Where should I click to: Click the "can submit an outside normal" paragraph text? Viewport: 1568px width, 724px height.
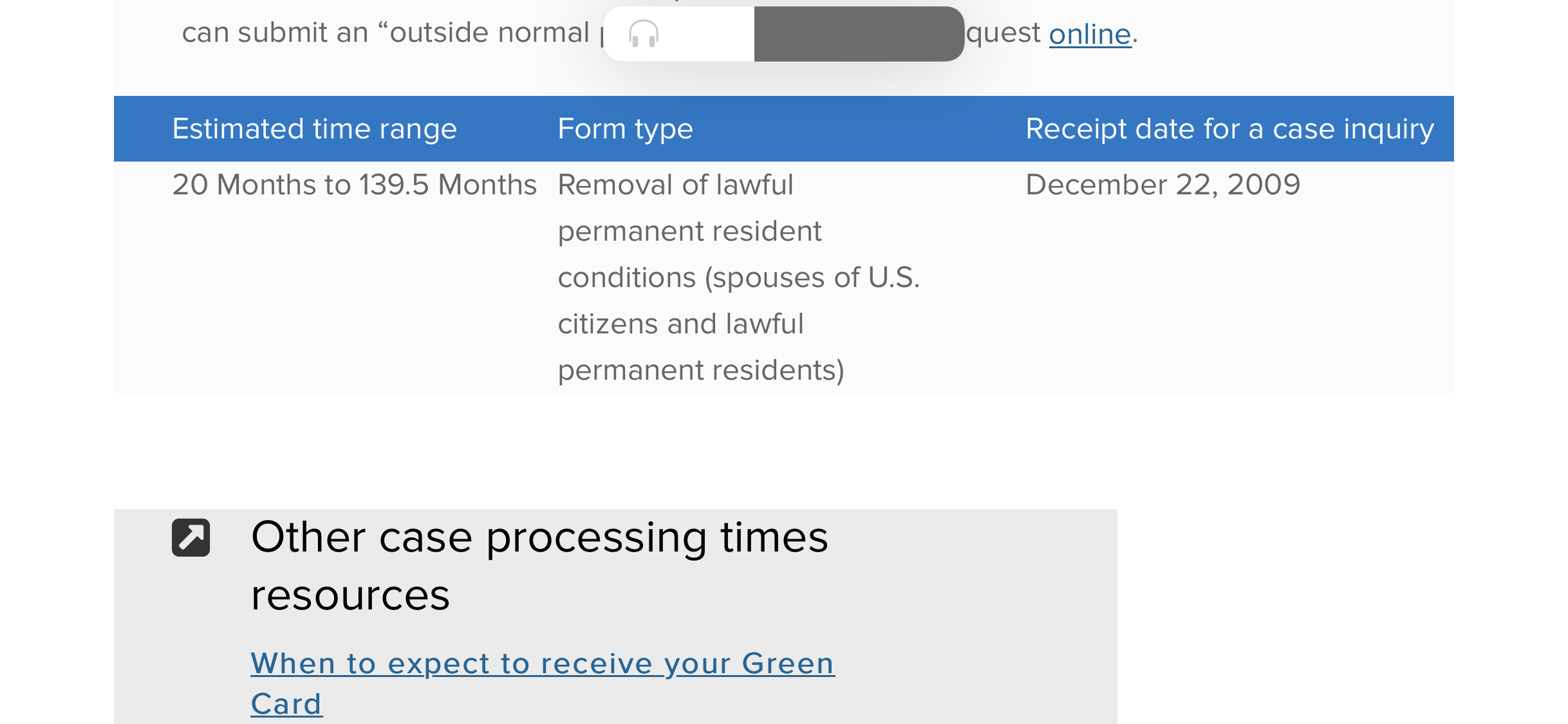(386, 33)
